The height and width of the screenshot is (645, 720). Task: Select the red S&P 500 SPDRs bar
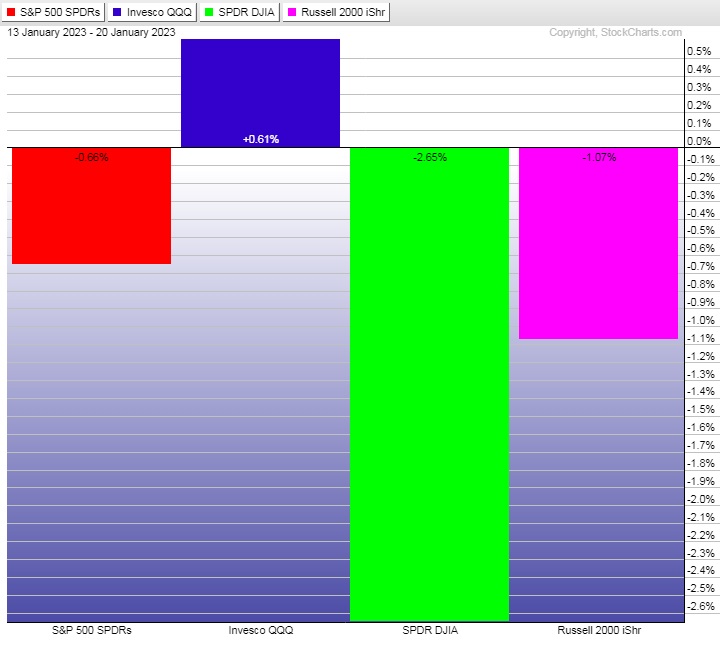pyautogui.click(x=91, y=206)
